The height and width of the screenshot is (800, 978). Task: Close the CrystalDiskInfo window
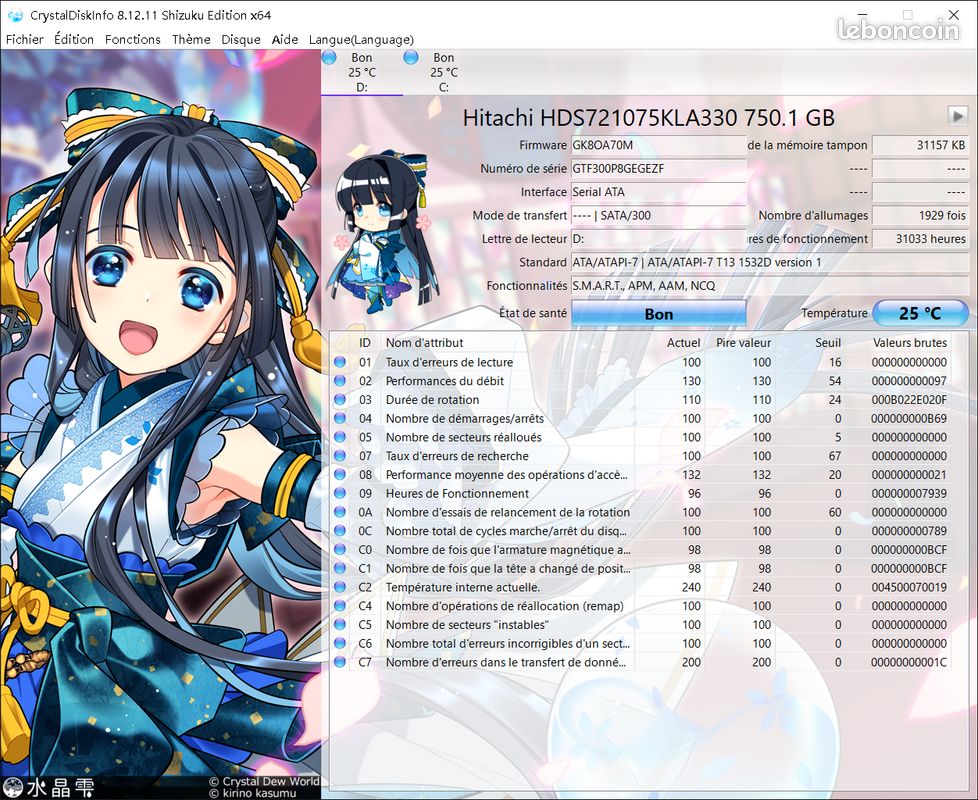point(954,14)
